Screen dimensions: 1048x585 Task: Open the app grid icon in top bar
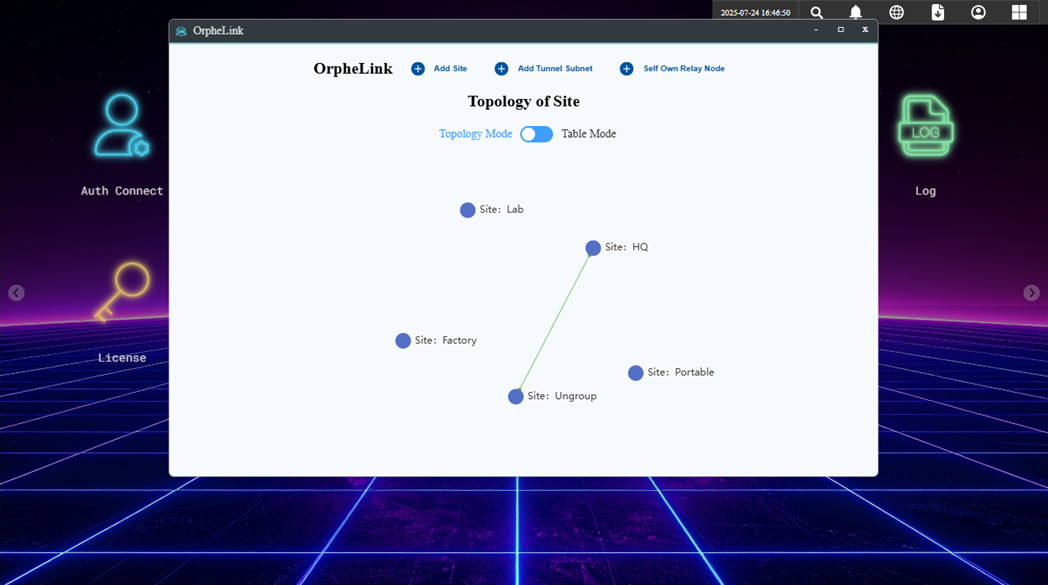tap(1019, 13)
